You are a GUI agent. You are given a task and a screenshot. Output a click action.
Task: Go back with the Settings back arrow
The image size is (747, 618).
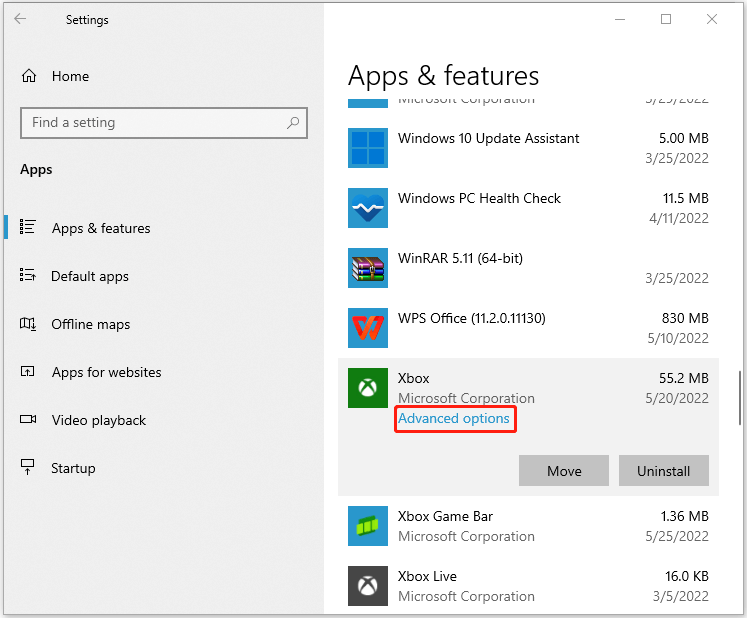click(20, 19)
